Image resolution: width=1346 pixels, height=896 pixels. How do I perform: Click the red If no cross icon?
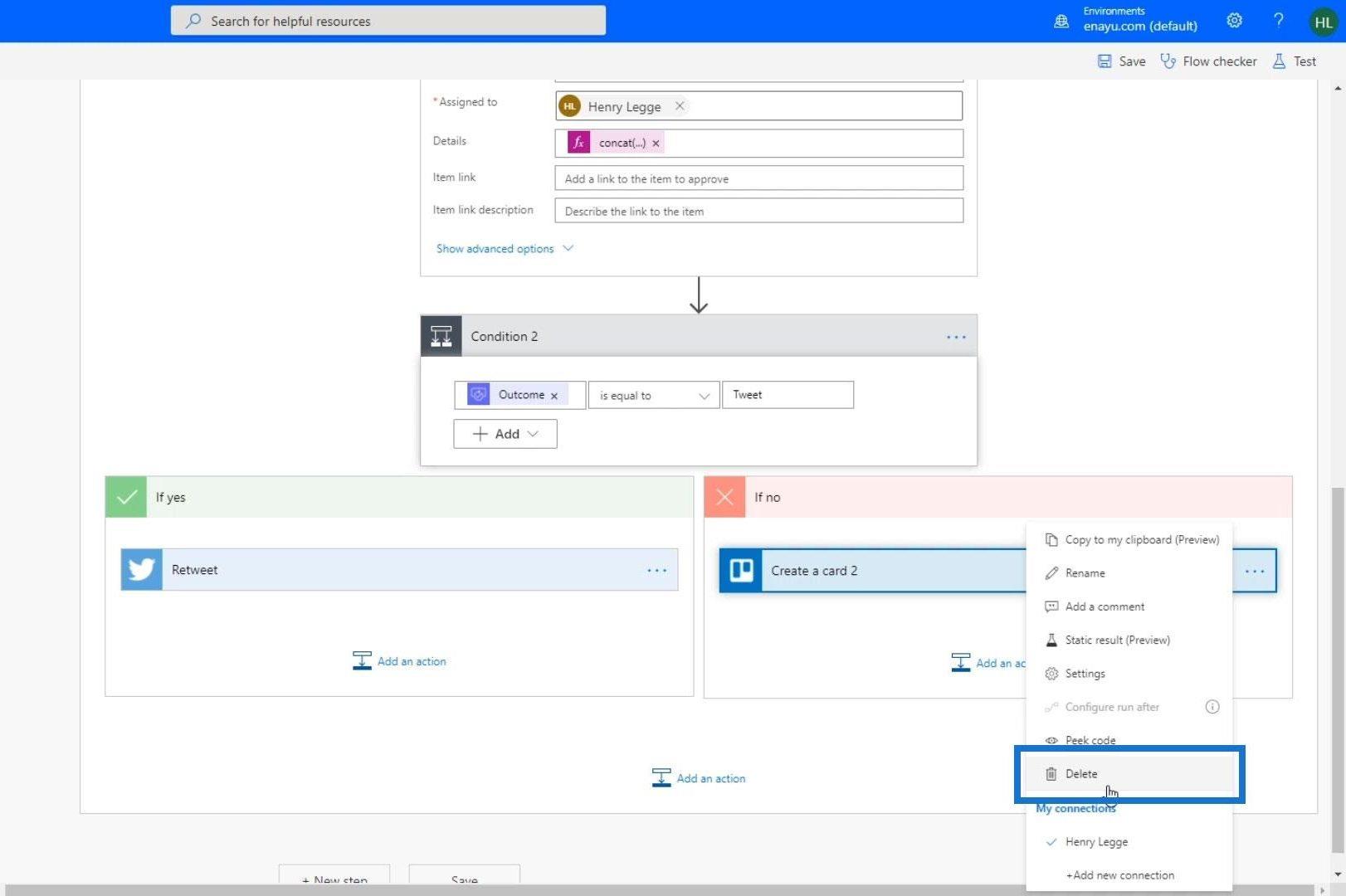point(724,497)
